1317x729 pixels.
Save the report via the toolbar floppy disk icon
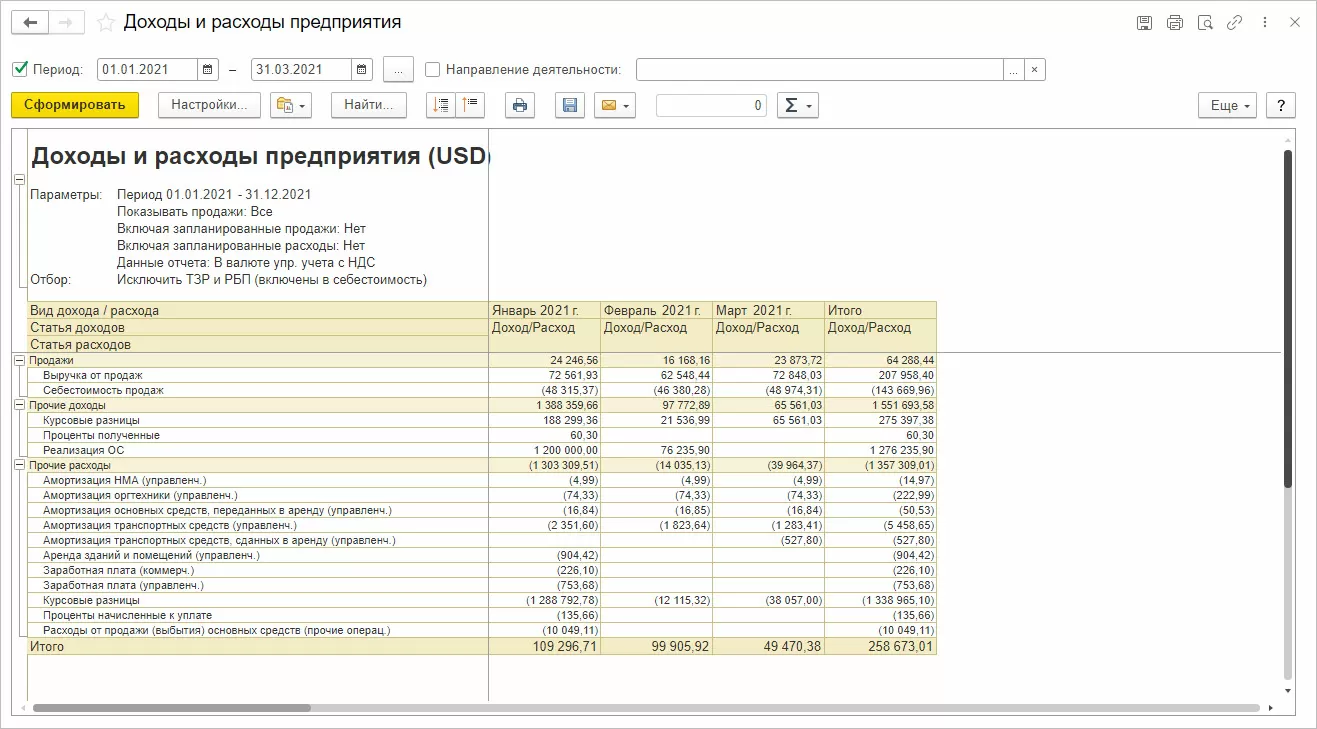tap(570, 105)
